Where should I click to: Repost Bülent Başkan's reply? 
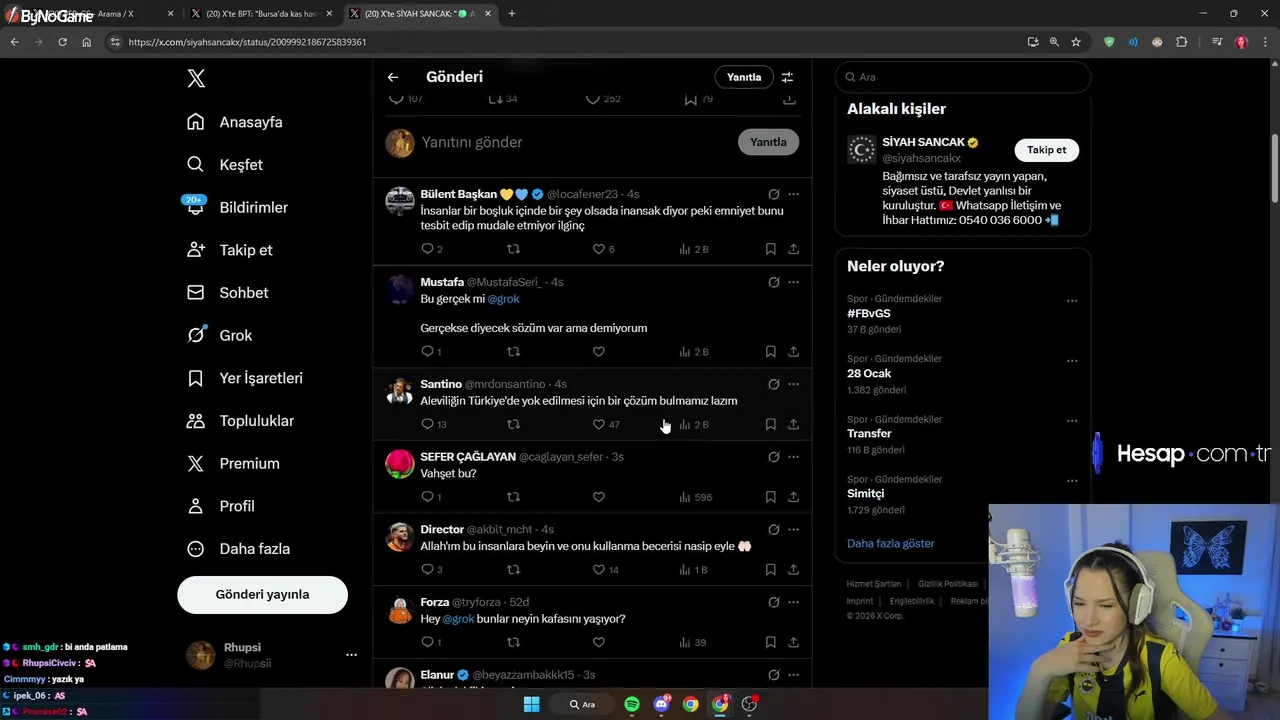click(x=513, y=249)
